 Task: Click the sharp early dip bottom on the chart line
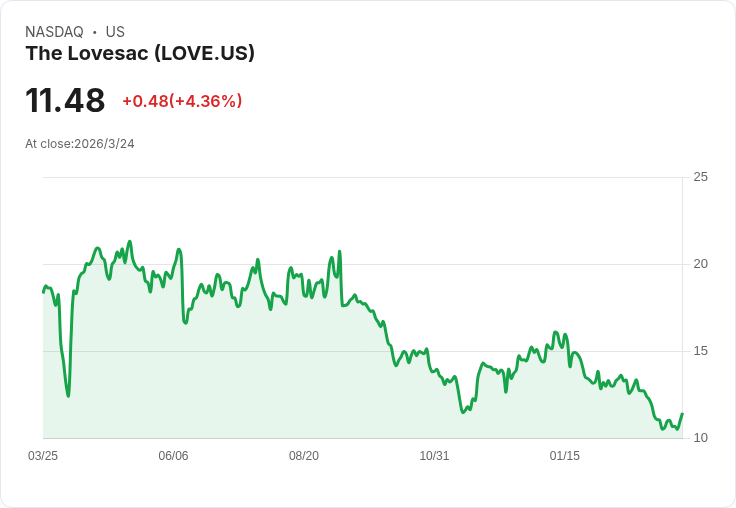coord(68,396)
